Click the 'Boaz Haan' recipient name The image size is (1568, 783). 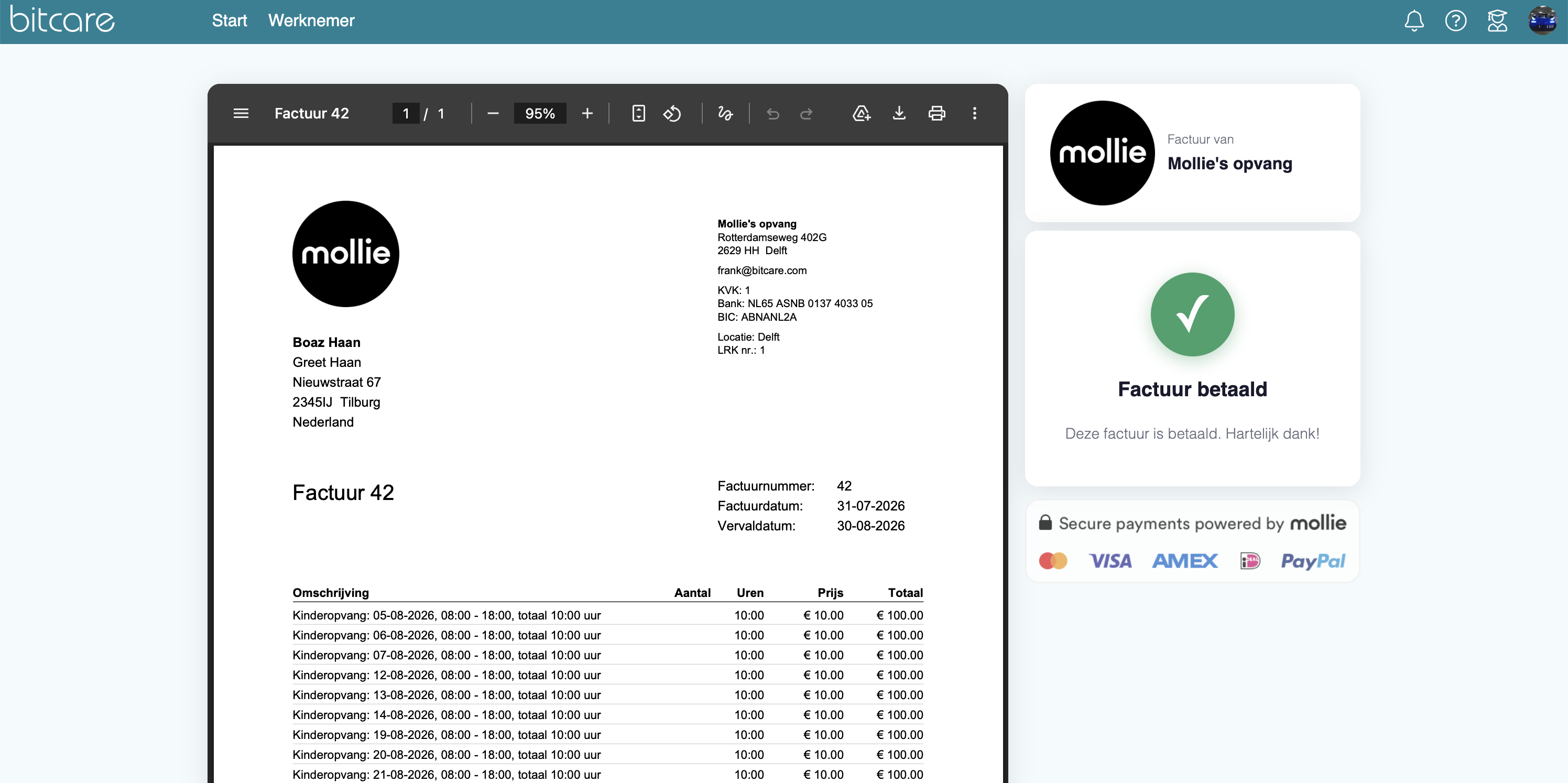point(326,342)
